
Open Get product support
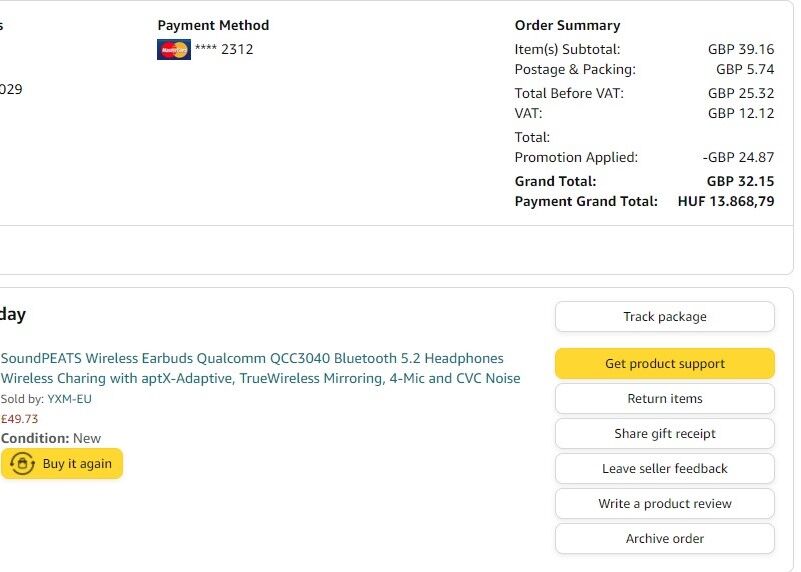point(664,364)
